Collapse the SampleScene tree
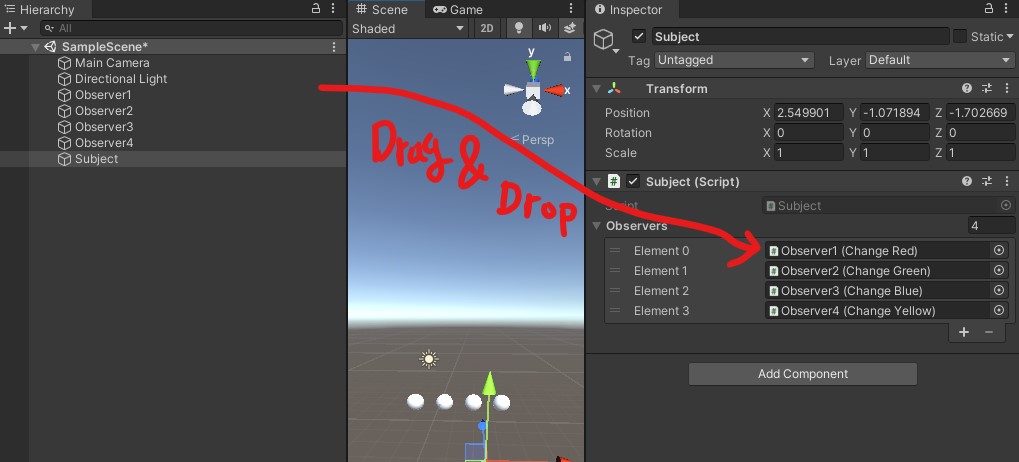Image resolution: width=1019 pixels, height=462 pixels. click(x=35, y=47)
